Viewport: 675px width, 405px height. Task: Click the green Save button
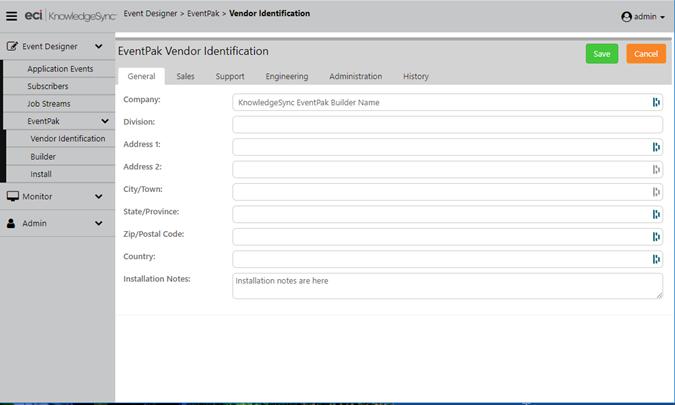coord(602,54)
